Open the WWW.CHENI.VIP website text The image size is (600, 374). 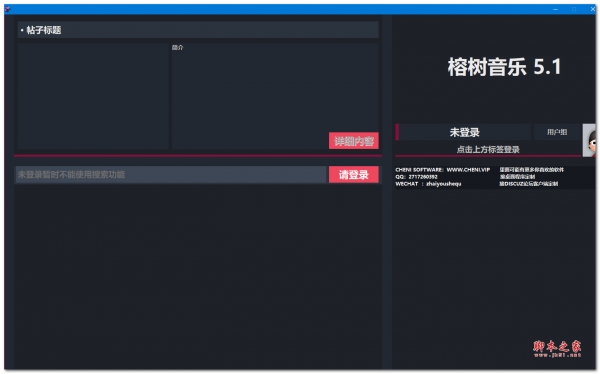click(468, 170)
